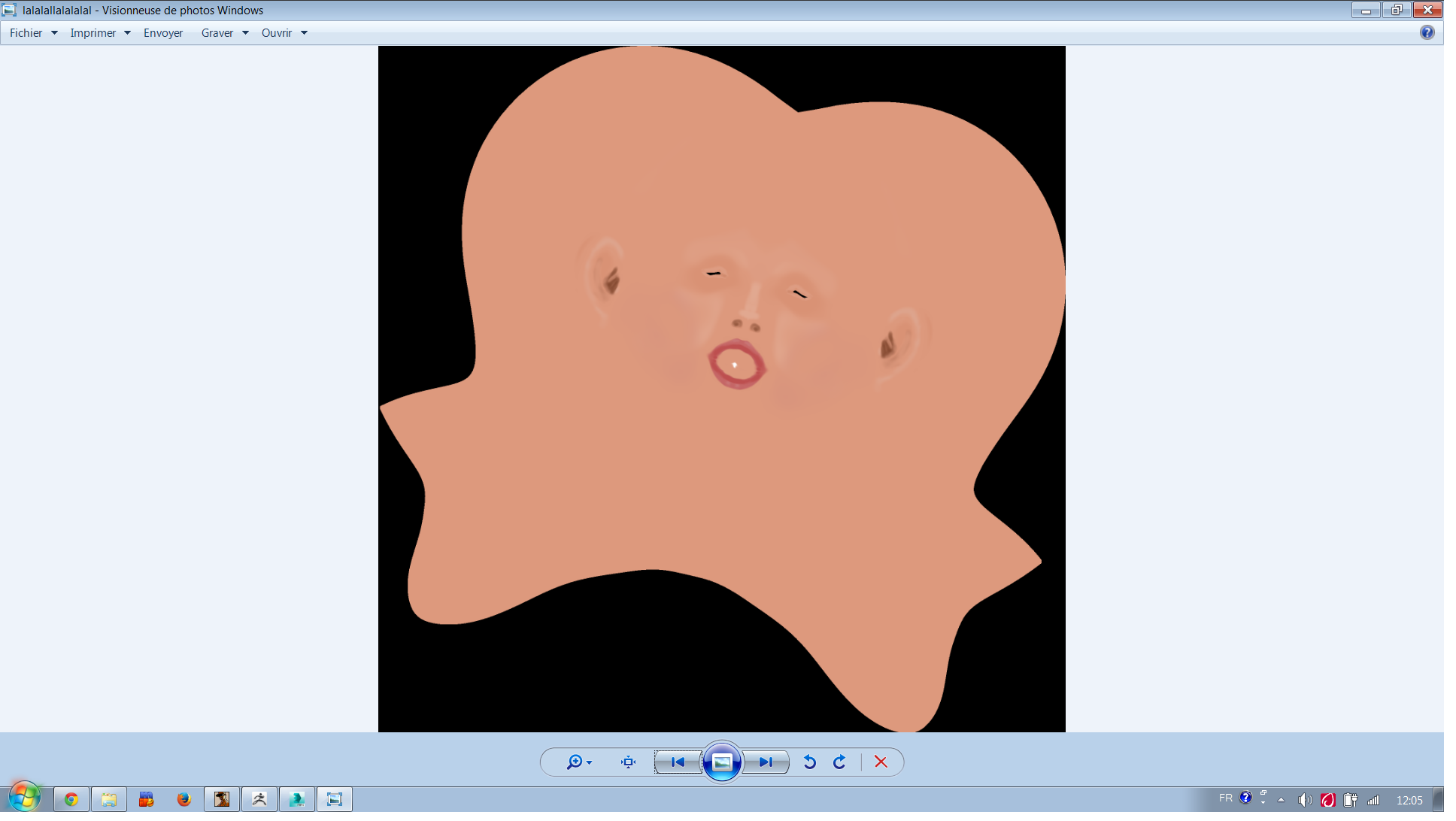Launch Google Chrome from the taskbar

click(71, 799)
